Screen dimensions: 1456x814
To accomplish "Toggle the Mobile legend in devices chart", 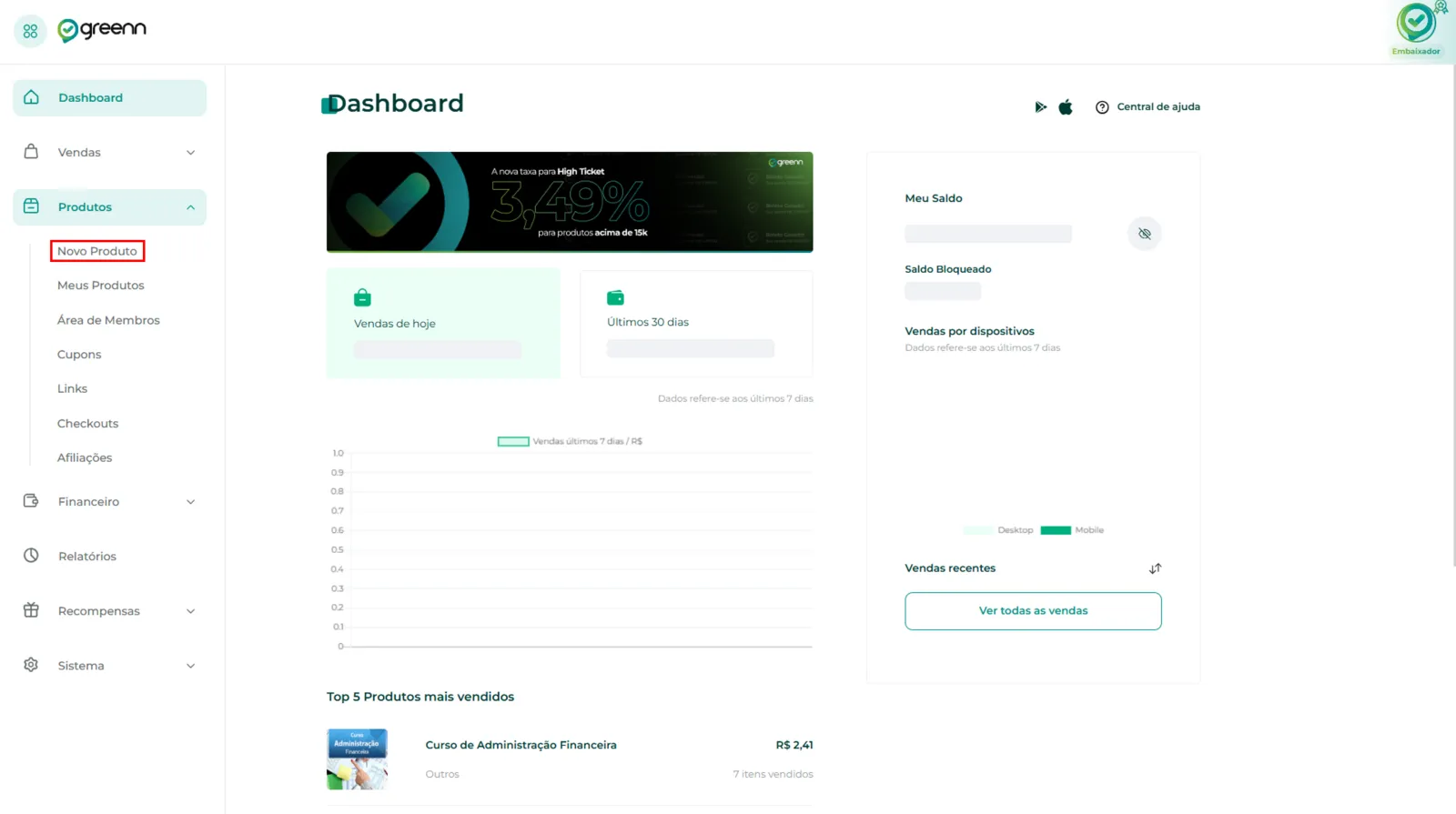I will pyautogui.click(x=1072, y=530).
